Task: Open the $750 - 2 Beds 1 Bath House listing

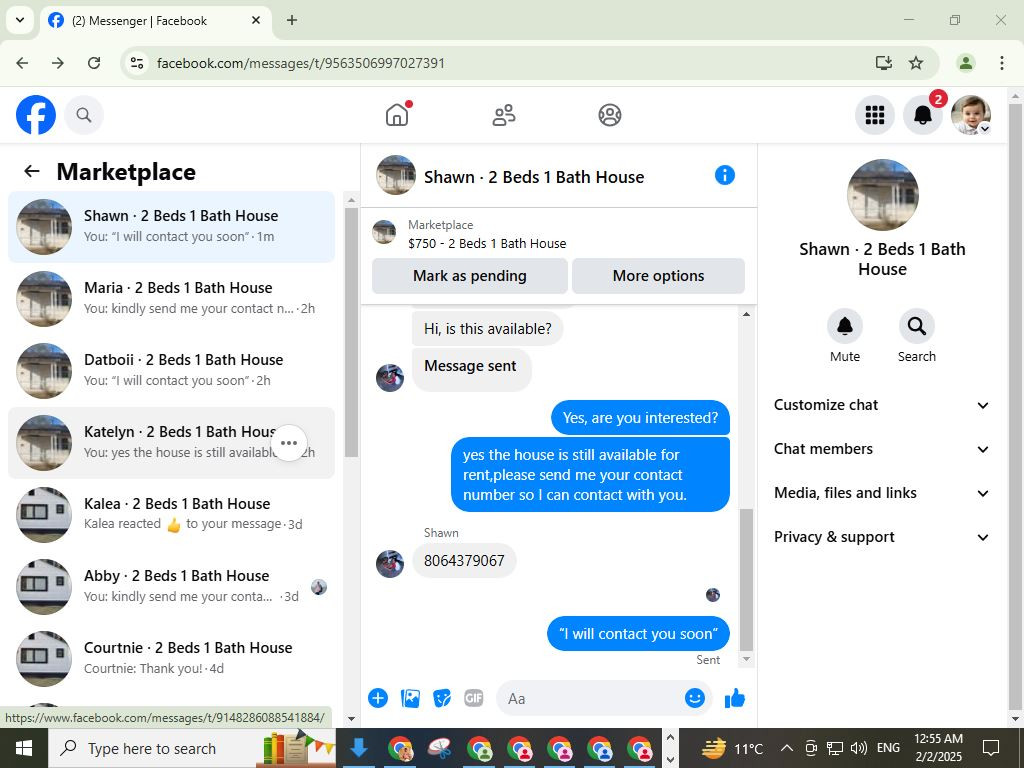Action: coord(487,244)
